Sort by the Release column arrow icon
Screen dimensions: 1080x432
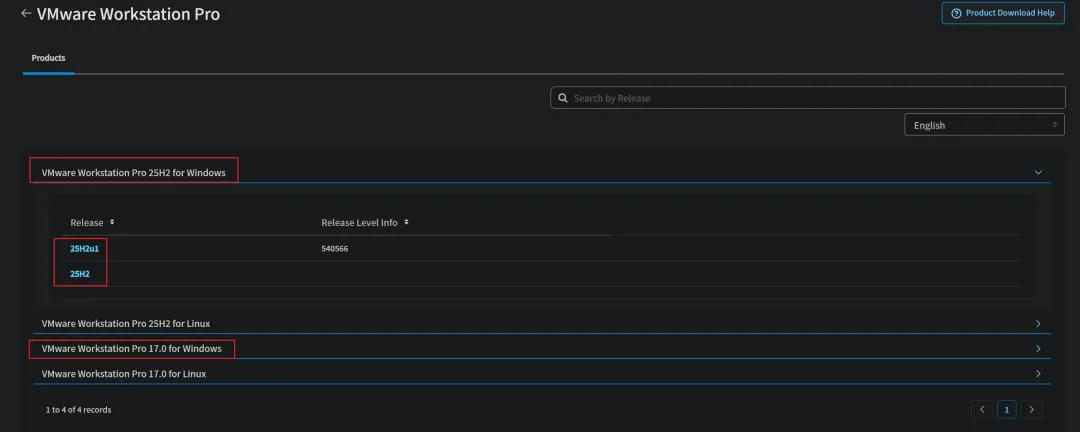[112, 222]
